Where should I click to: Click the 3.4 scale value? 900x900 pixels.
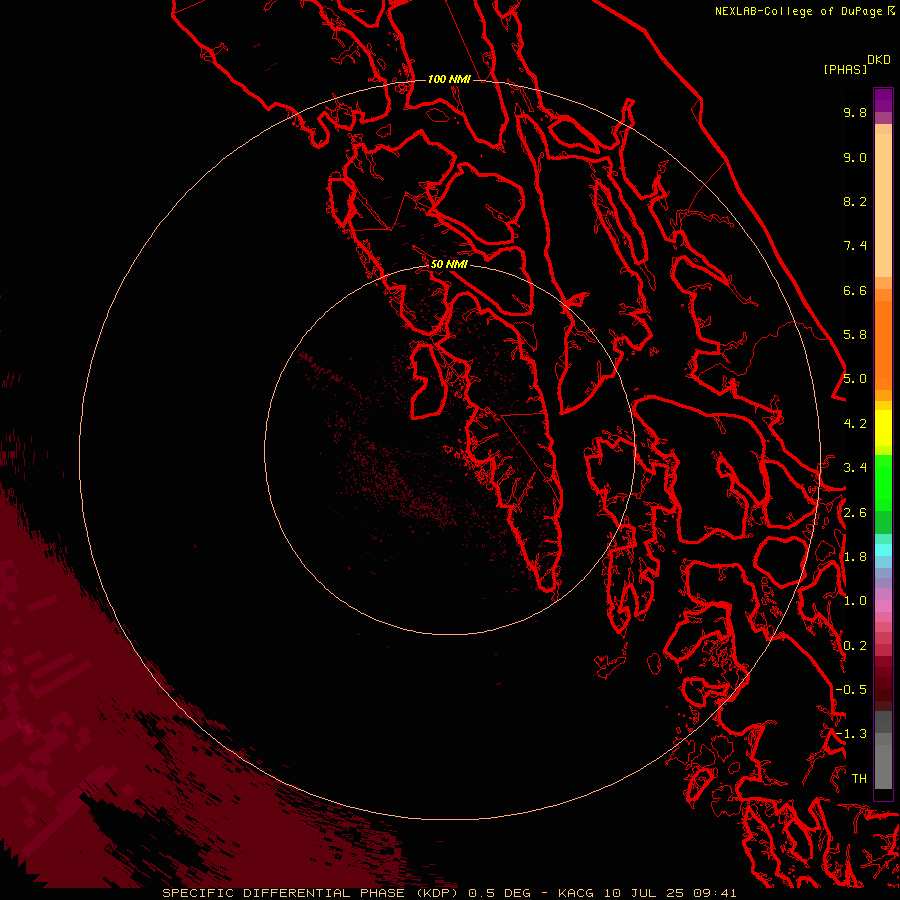[x=855, y=468]
